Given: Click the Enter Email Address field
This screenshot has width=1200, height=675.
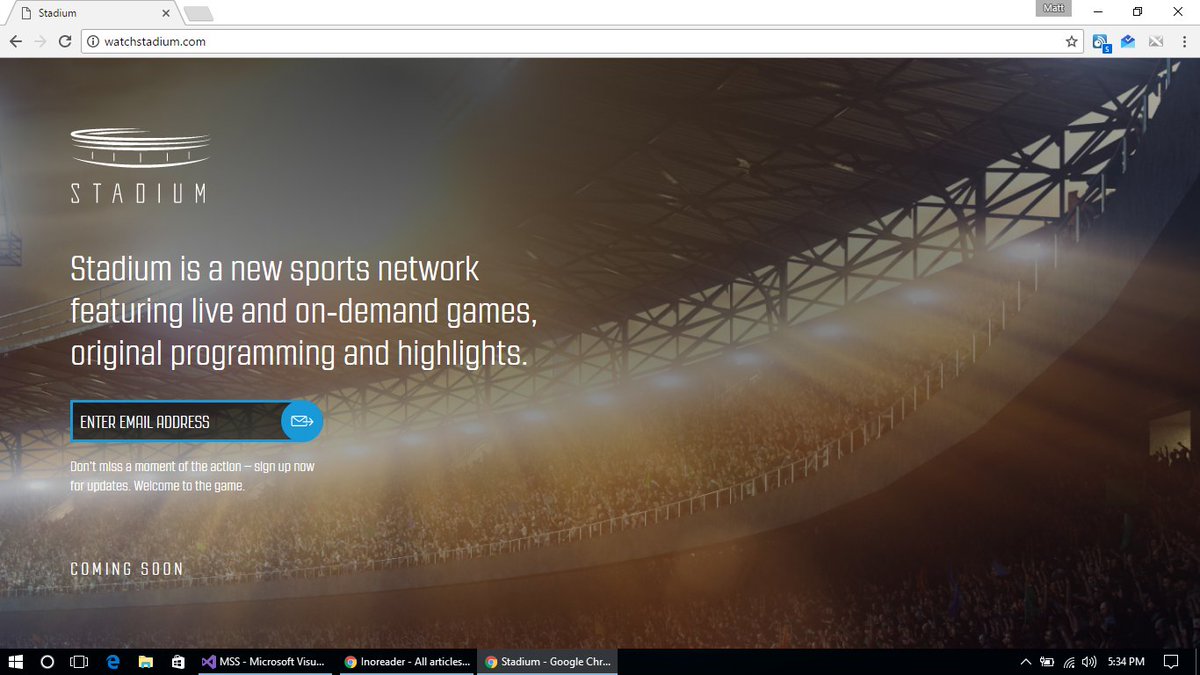Looking at the screenshot, I should click(x=176, y=421).
